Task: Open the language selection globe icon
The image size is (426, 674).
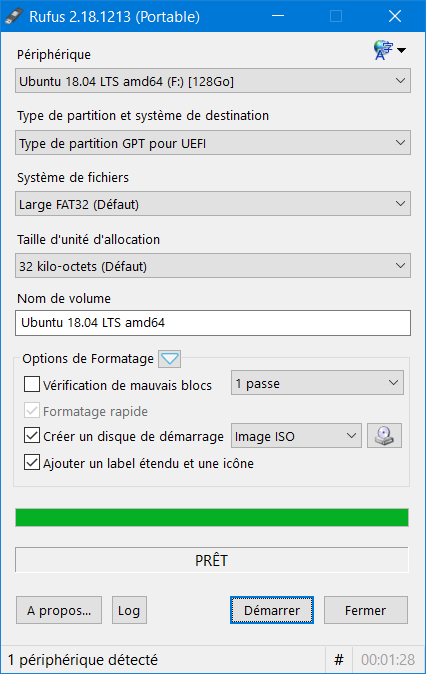Action: click(389, 50)
